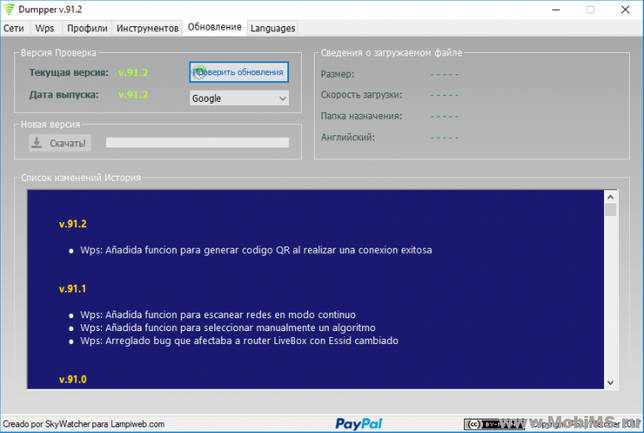Switch to the Wps tab
The width and height of the screenshot is (644, 433).
pos(44,28)
